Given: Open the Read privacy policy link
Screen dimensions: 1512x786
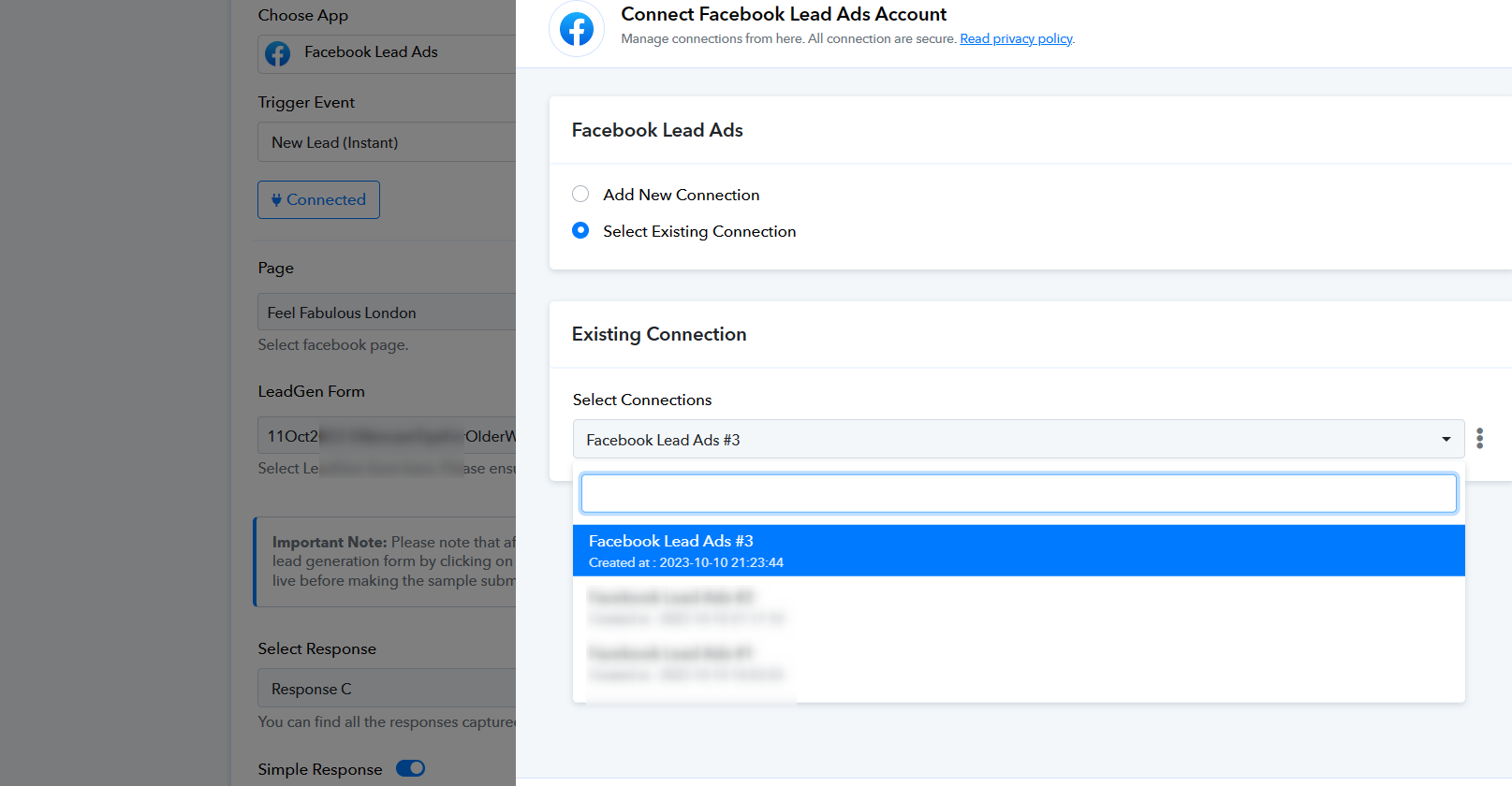Looking at the screenshot, I should click(x=1016, y=38).
